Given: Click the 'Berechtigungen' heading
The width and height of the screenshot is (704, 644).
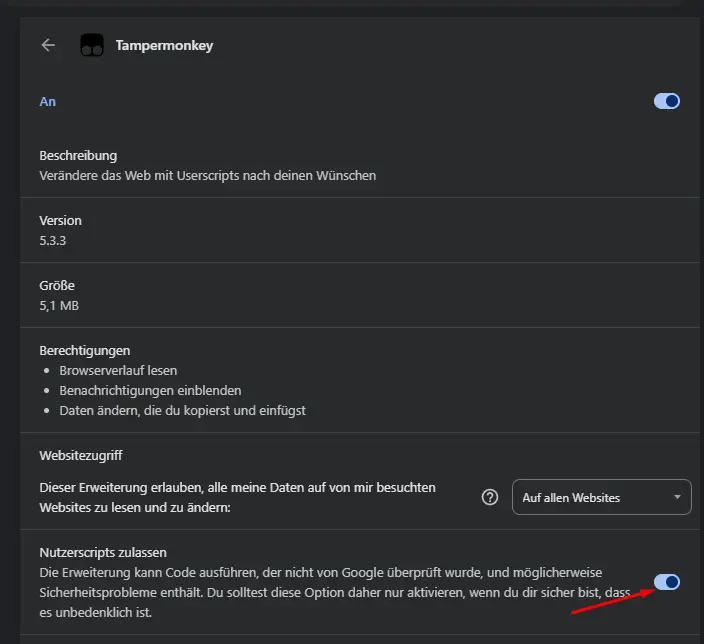Looking at the screenshot, I should [85, 351].
